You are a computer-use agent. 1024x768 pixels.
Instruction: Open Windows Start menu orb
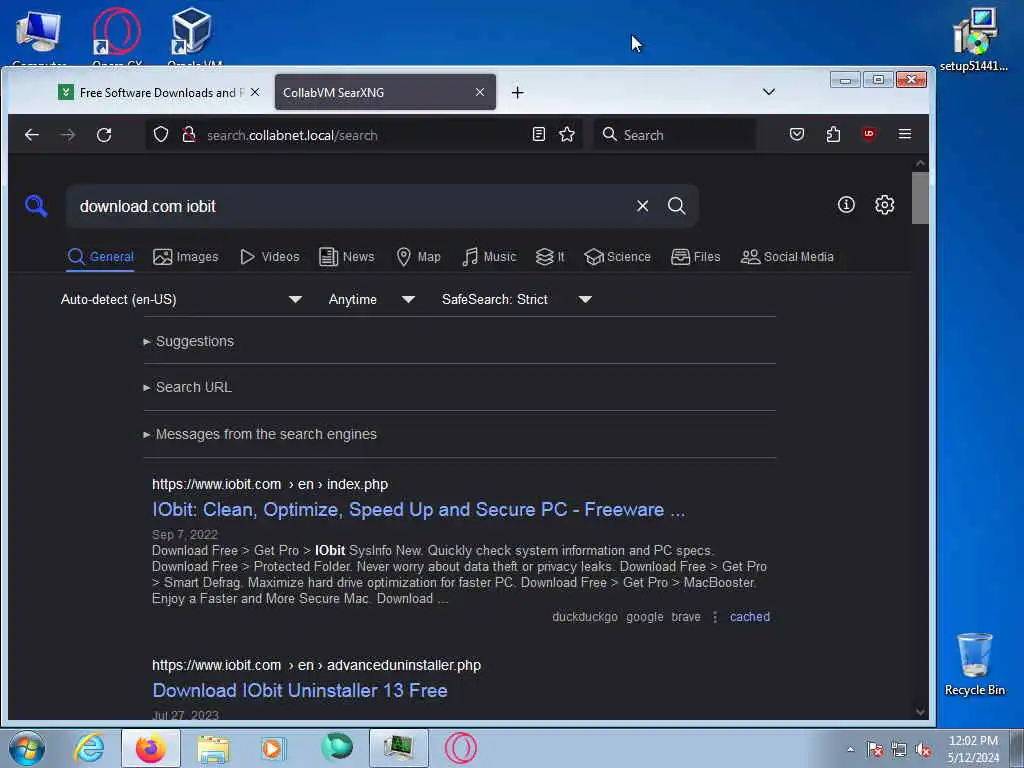click(27, 748)
